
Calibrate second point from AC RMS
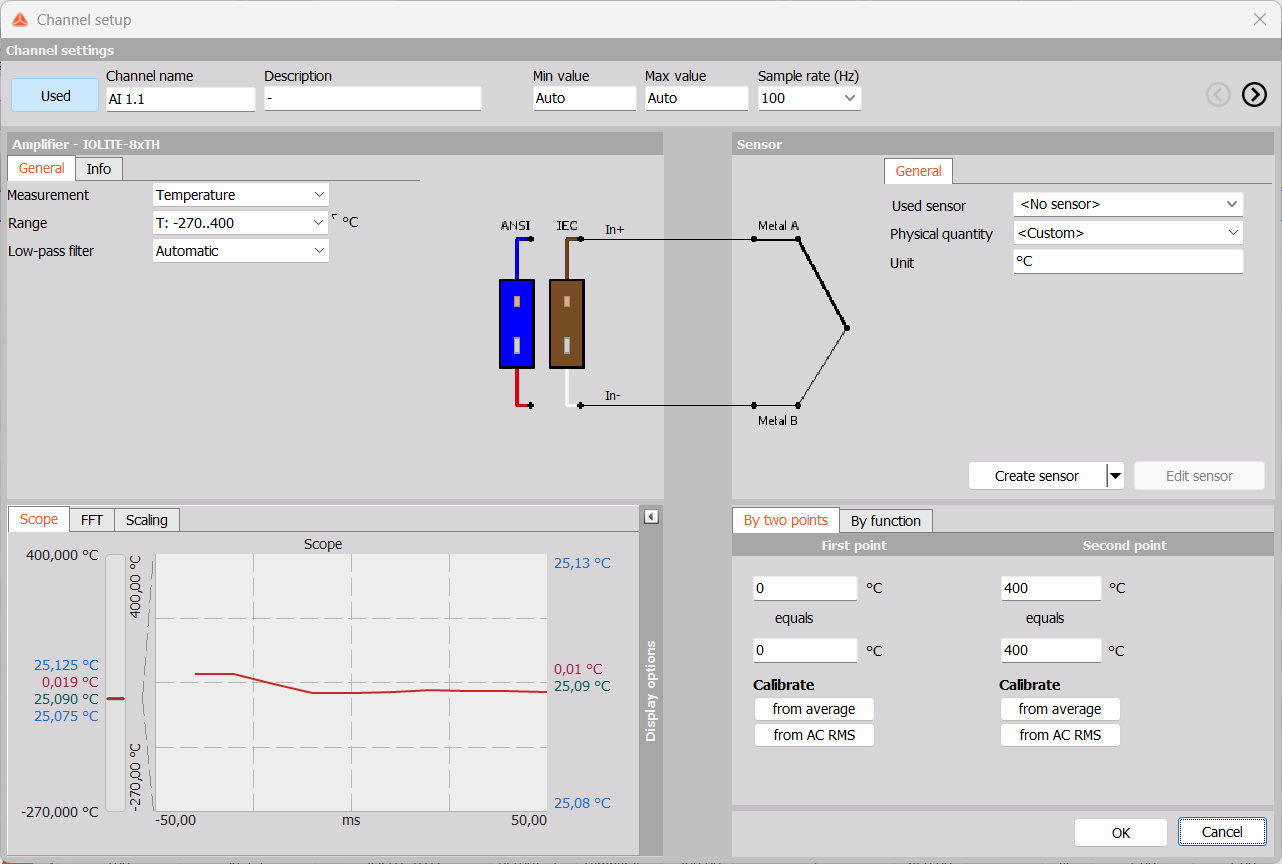tap(1060, 735)
